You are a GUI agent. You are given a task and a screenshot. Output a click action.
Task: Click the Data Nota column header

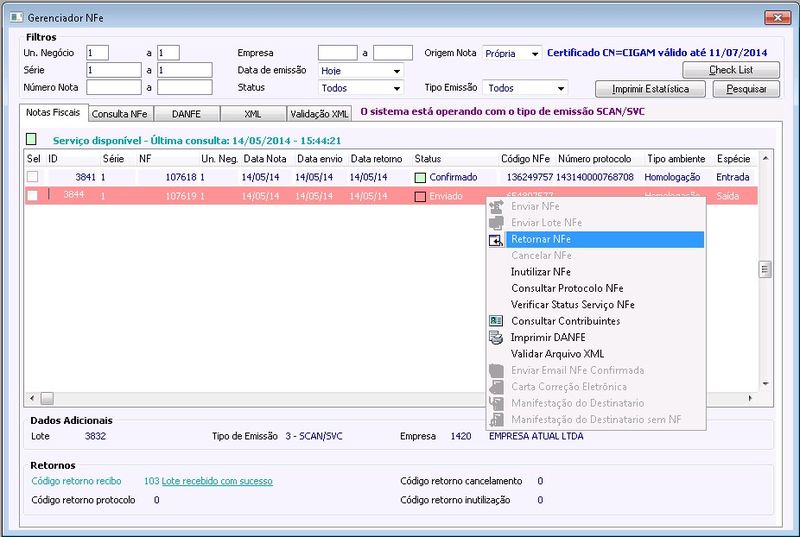pos(264,159)
